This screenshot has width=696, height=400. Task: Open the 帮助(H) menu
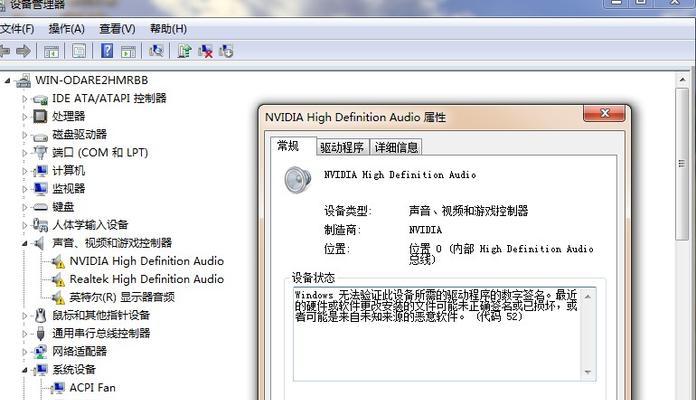pyautogui.click(x=168, y=29)
